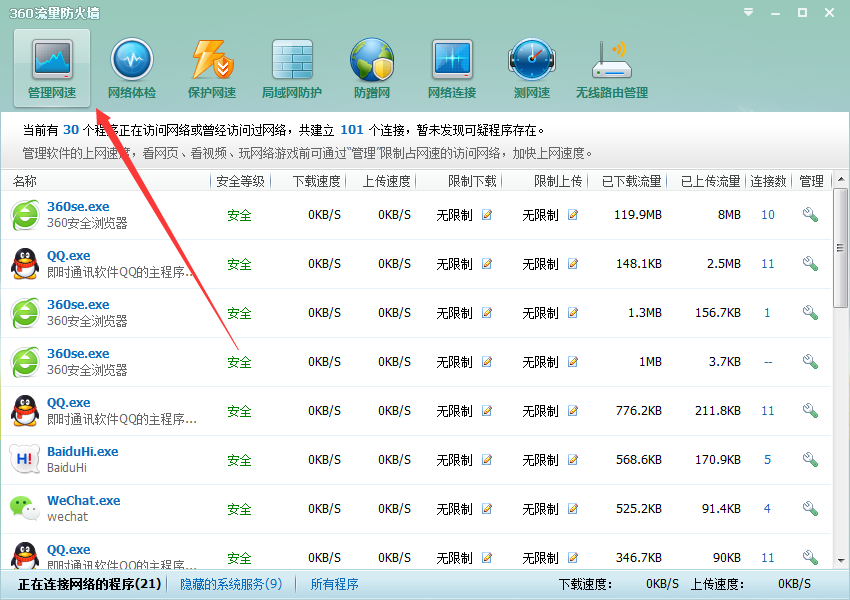850x600 pixels.
Task: Launch the 测网速 speed test icon
Action: [x=532, y=68]
